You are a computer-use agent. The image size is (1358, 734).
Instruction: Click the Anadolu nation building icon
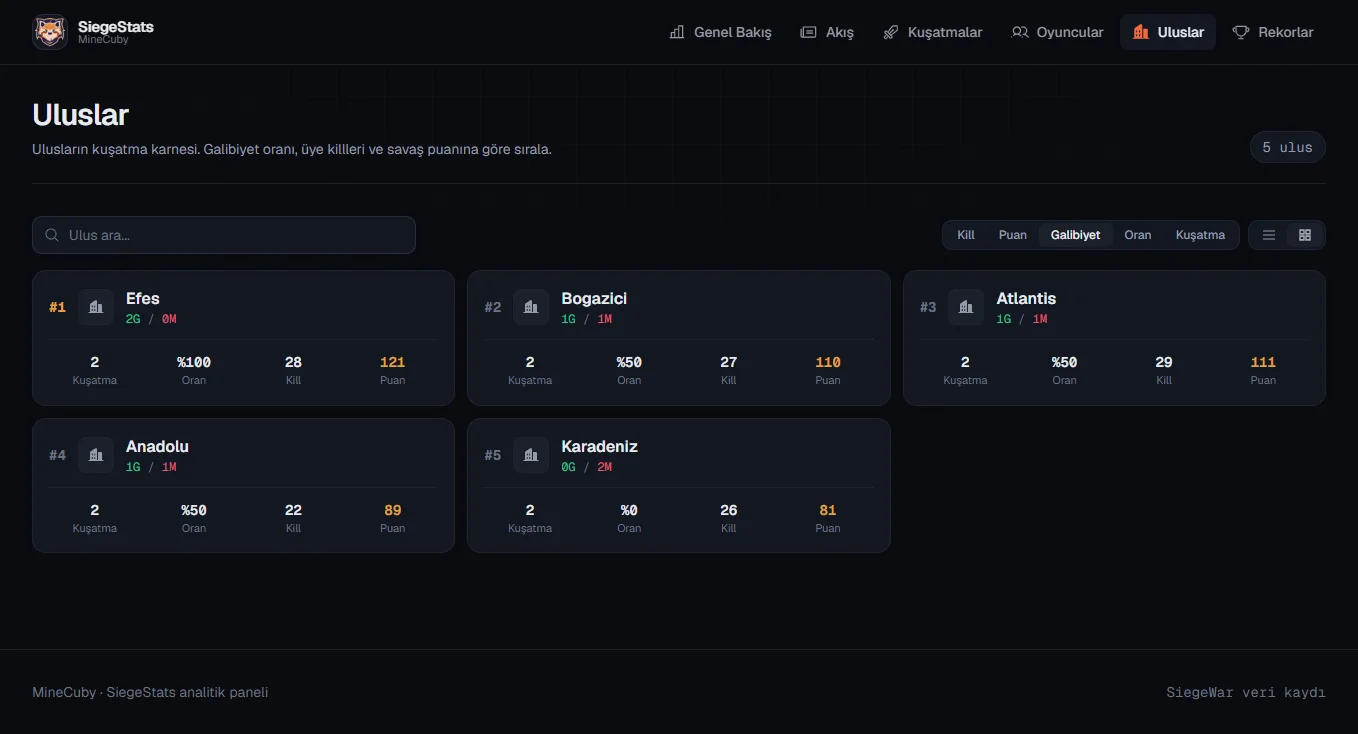coord(96,455)
